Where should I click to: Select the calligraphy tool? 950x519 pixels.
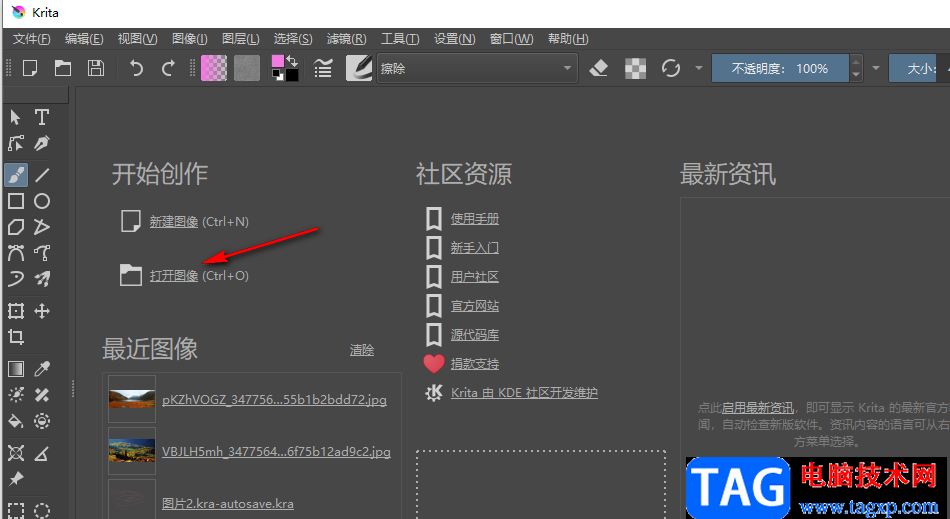[42, 144]
